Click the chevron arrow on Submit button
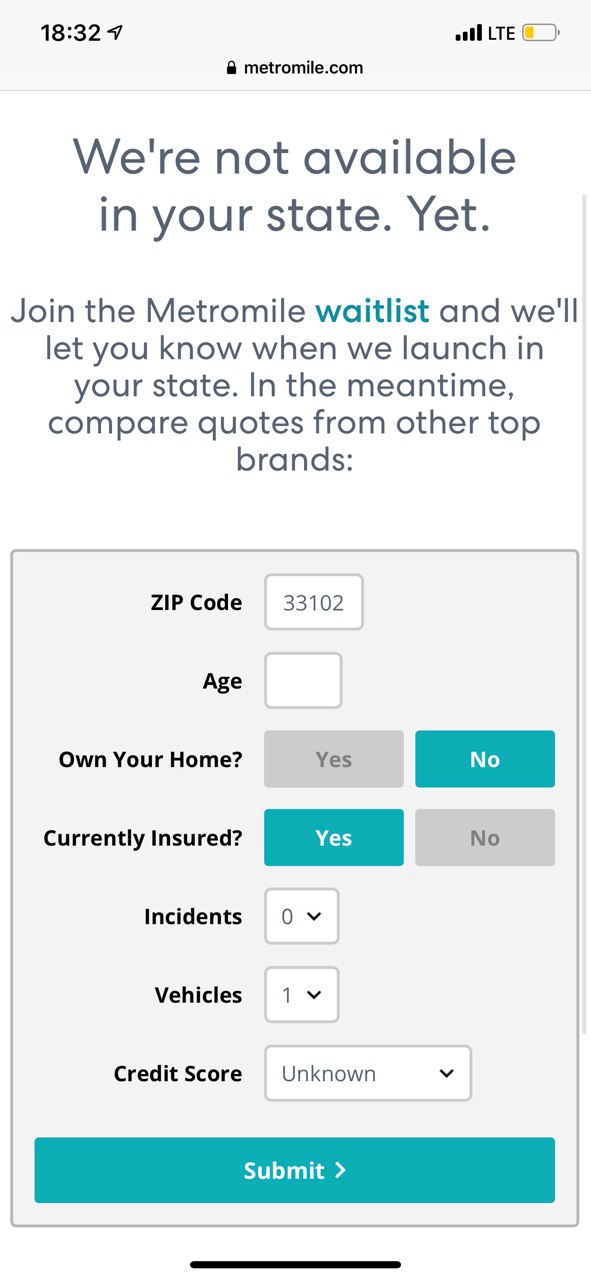Image resolution: width=591 pixels, height=1280 pixels. tap(340, 1170)
